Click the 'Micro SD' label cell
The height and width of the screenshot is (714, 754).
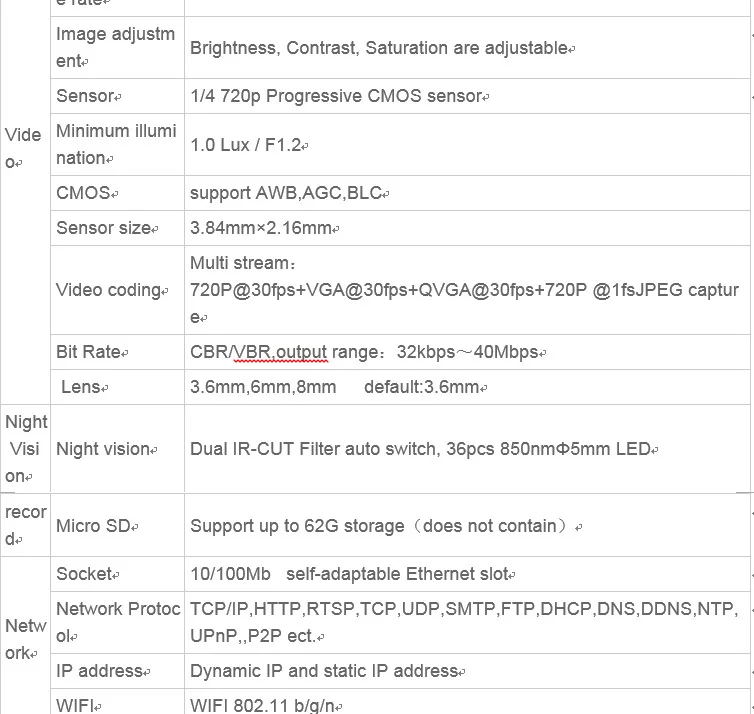117,526
